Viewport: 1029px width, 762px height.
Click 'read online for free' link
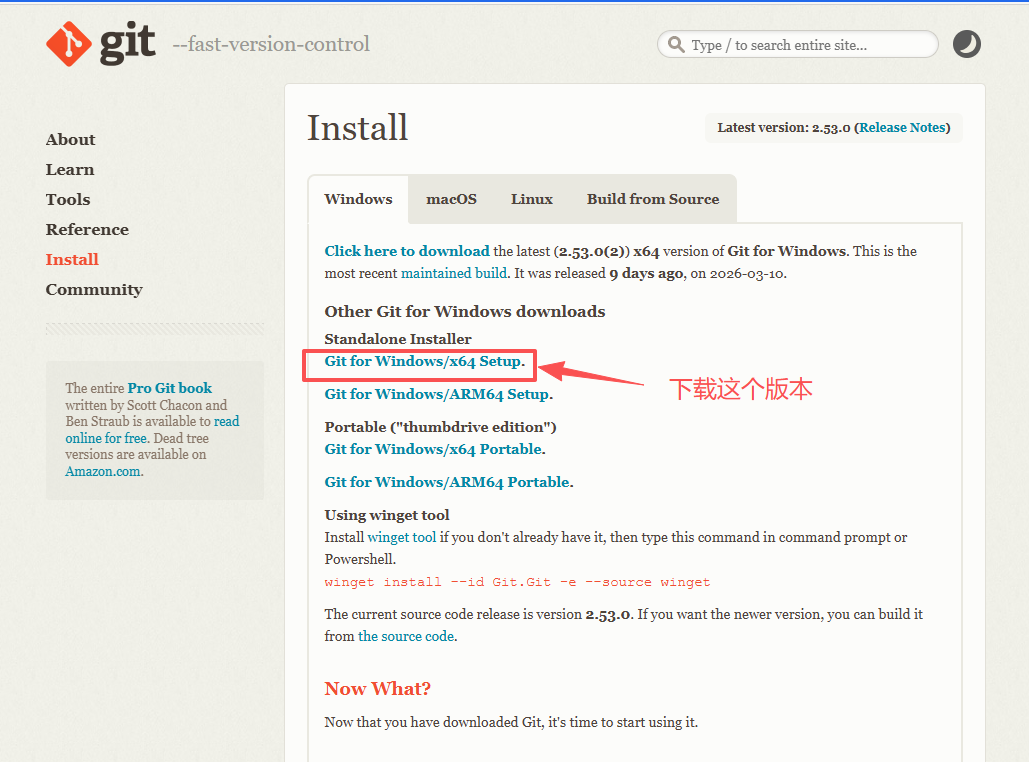152,429
